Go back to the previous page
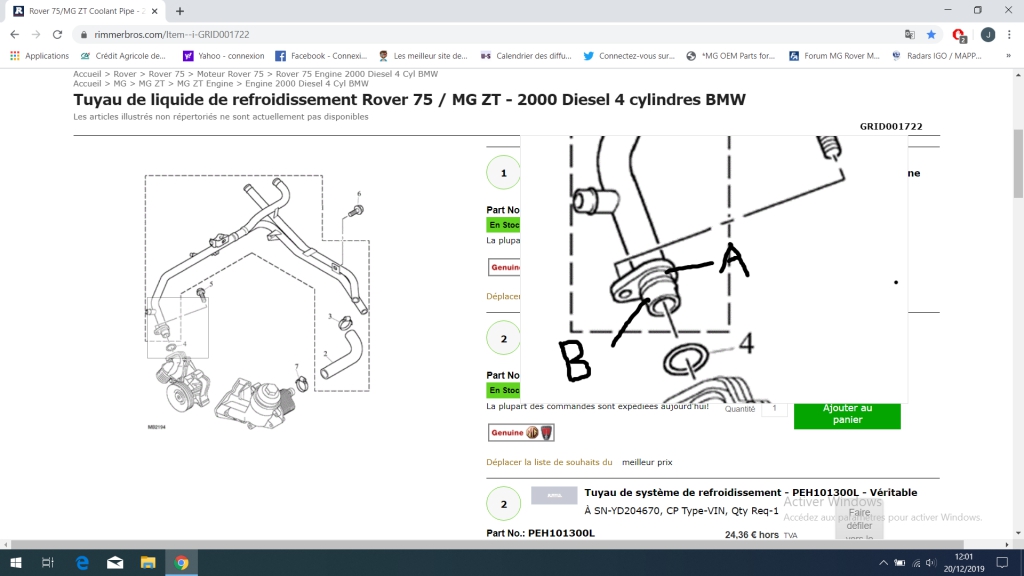This screenshot has height=576, width=1024. click(14, 35)
